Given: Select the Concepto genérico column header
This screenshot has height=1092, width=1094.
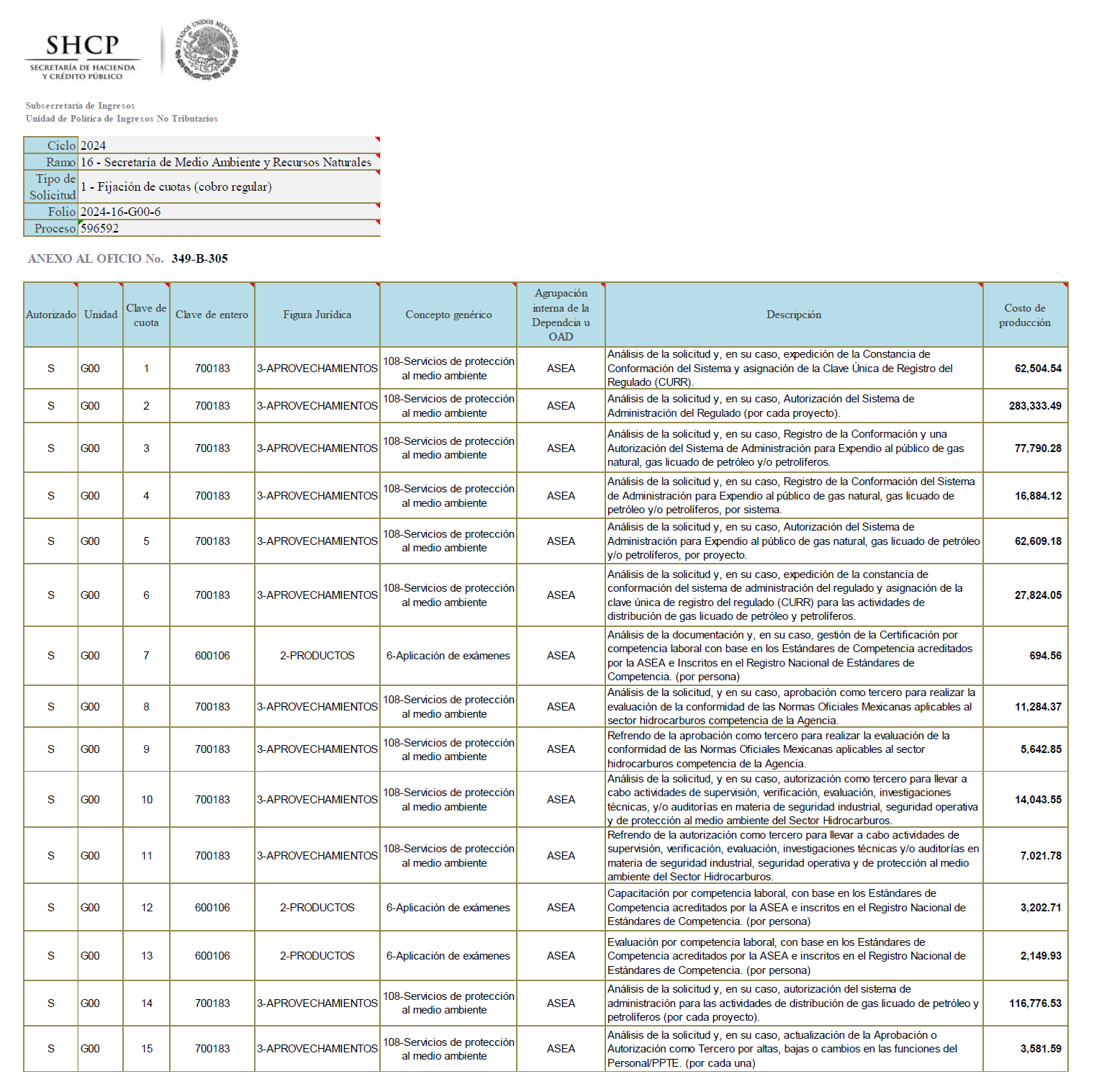Looking at the screenshot, I should 448,315.
